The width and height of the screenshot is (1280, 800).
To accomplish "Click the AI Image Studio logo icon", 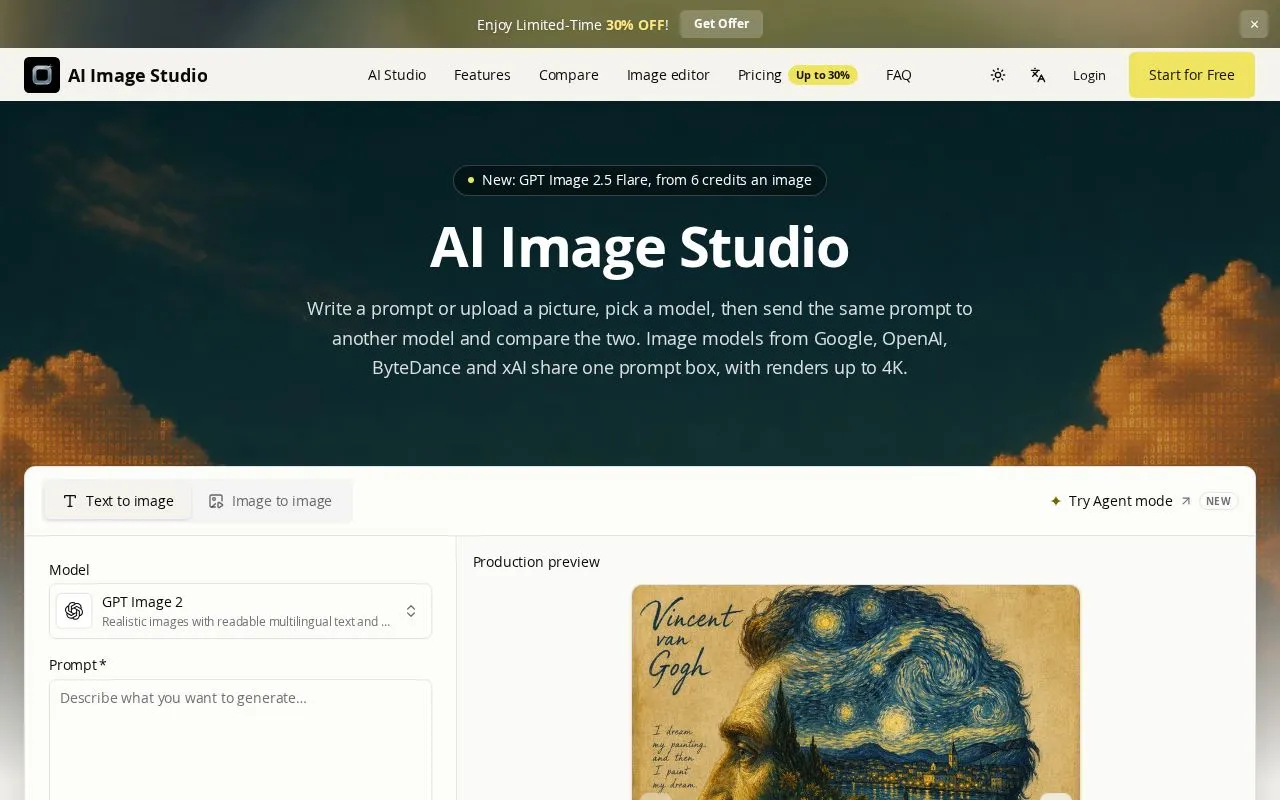I will (x=42, y=75).
